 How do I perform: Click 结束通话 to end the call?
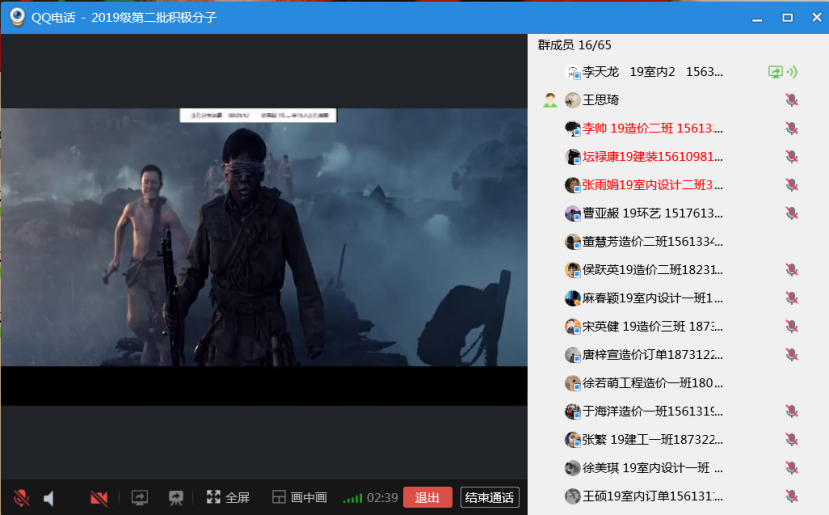[x=490, y=498]
